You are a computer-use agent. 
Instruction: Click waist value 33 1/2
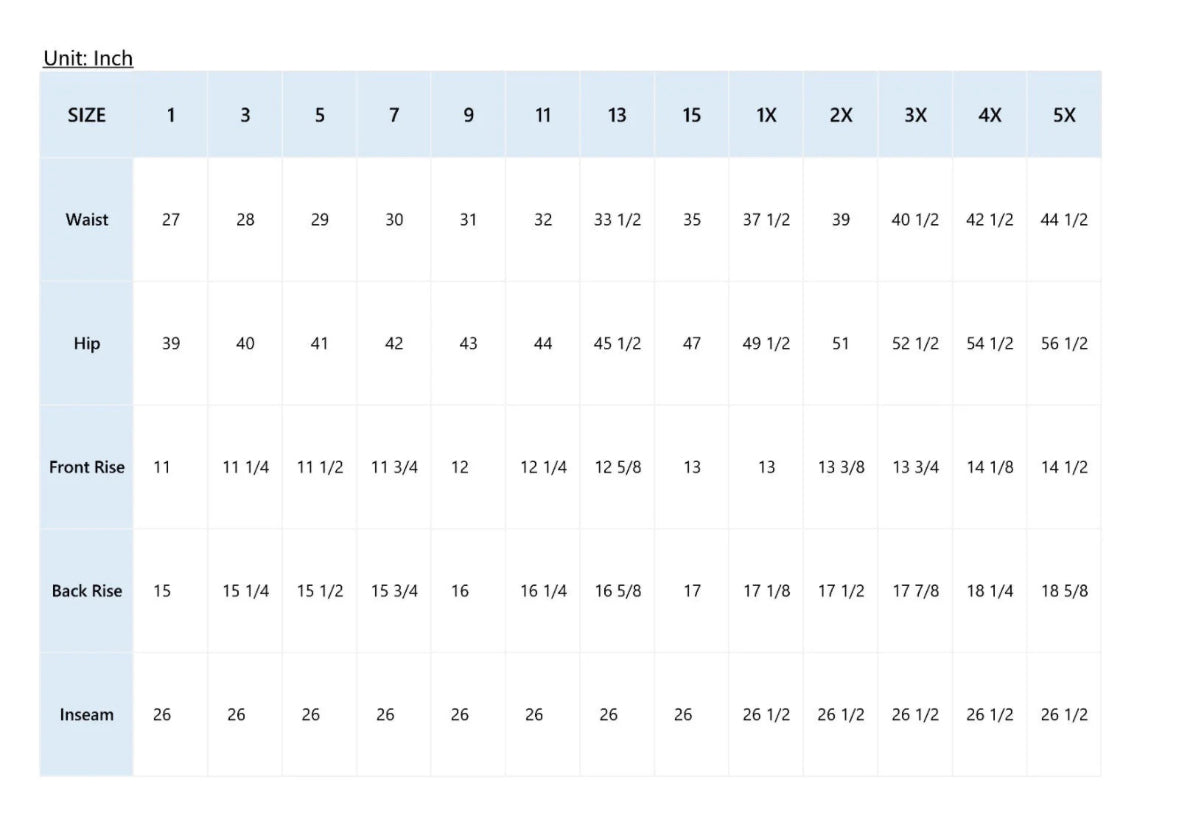coord(617,220)
